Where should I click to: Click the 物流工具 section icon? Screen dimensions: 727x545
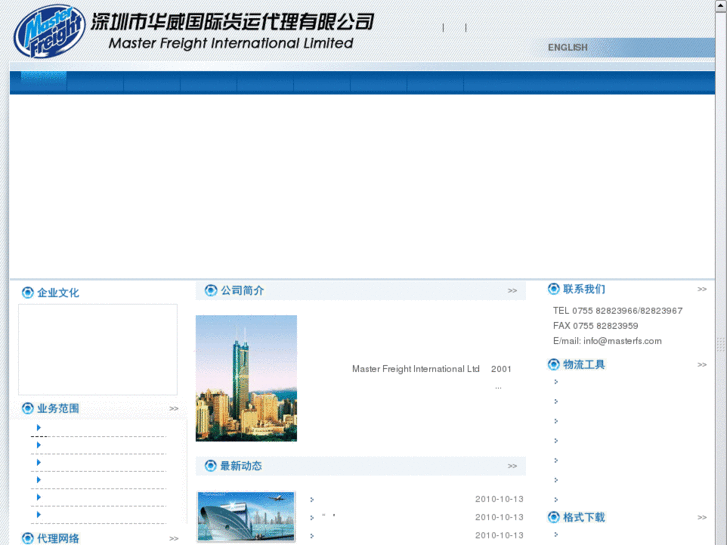point(554,364)
